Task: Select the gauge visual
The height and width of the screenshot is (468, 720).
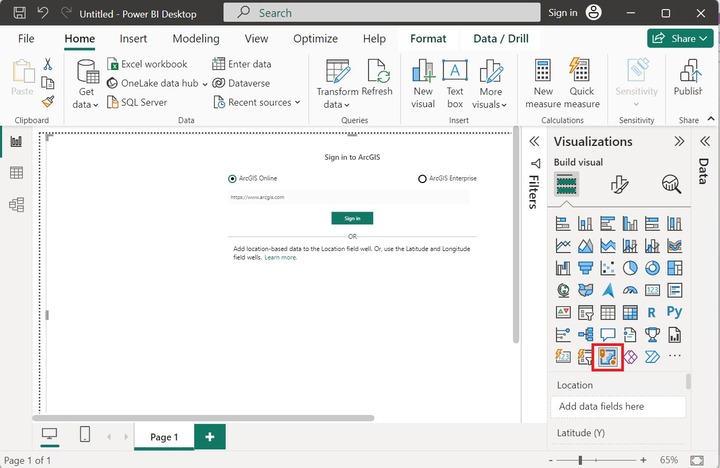Action: tap(630, 290)
